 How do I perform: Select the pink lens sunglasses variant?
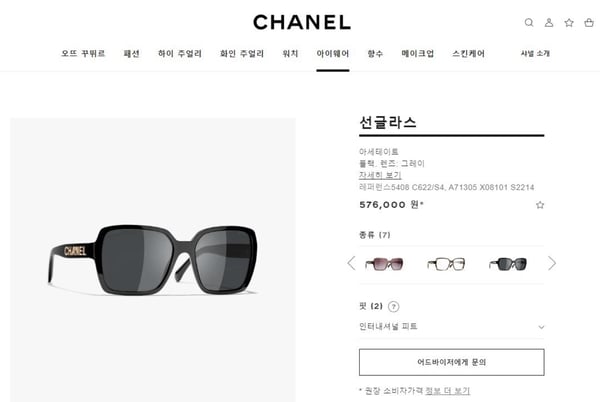coord(384,264)
